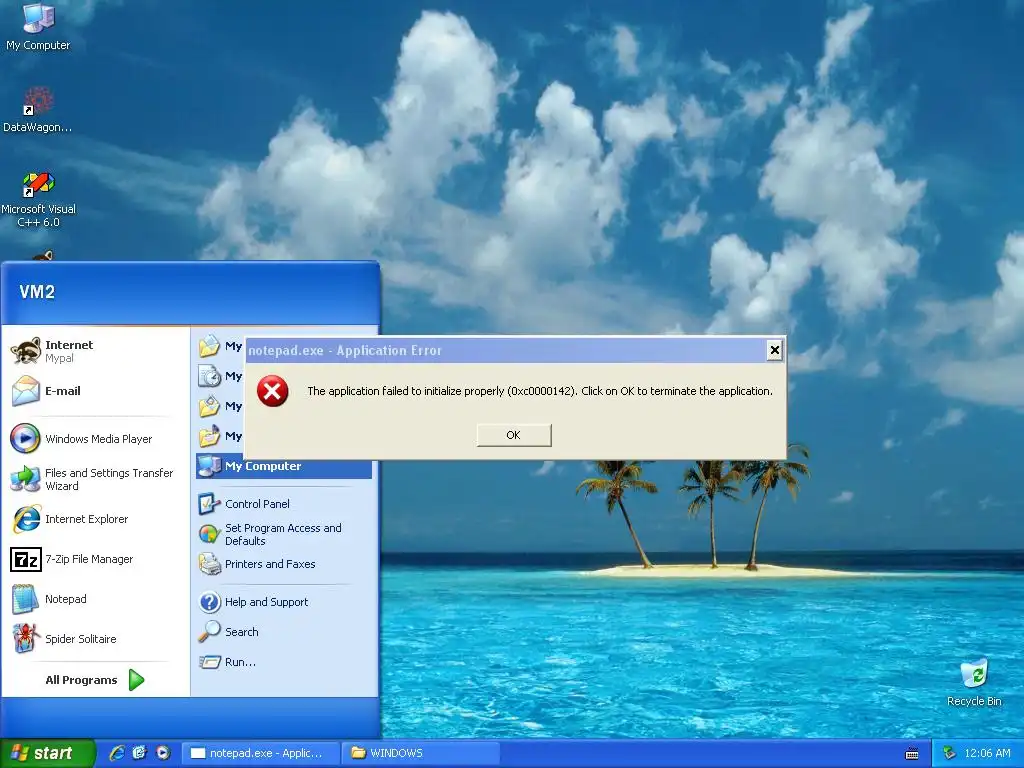
Task: Open Search from the Start menu
Action: (284, 632)
